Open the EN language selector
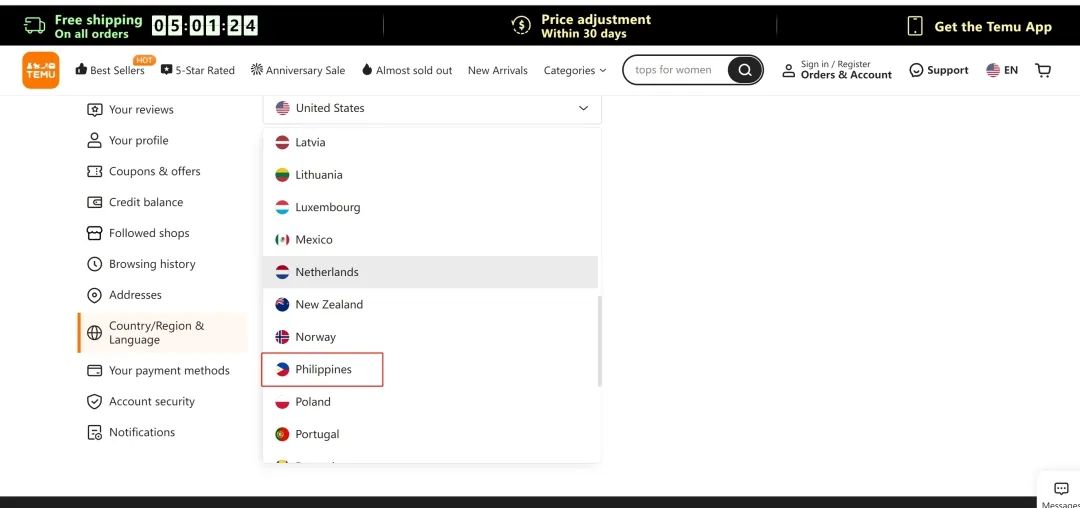This screenshot has width=1080, height=508. (x=1002, y=70)
